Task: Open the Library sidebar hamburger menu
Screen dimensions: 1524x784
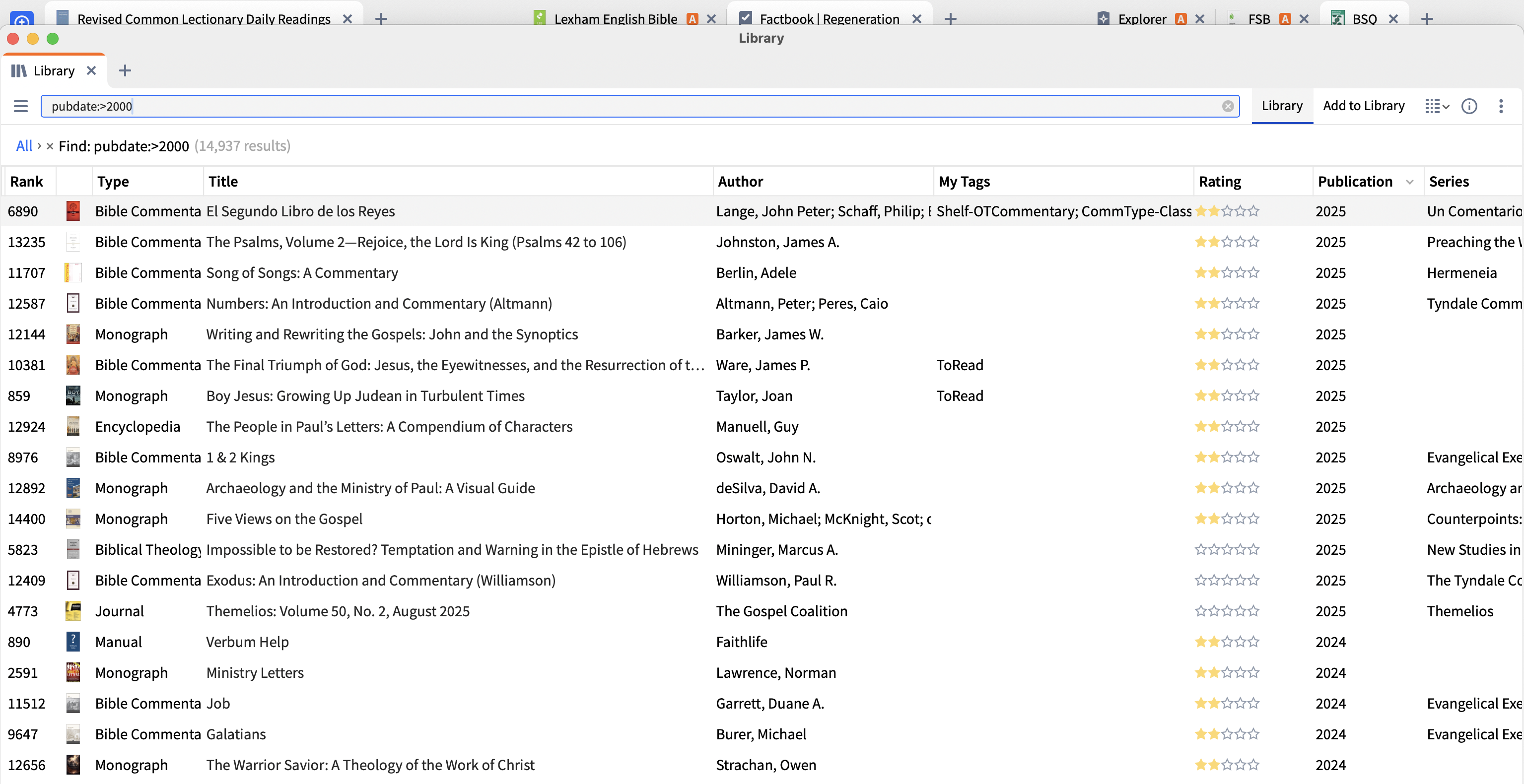Action: [21, 106]
